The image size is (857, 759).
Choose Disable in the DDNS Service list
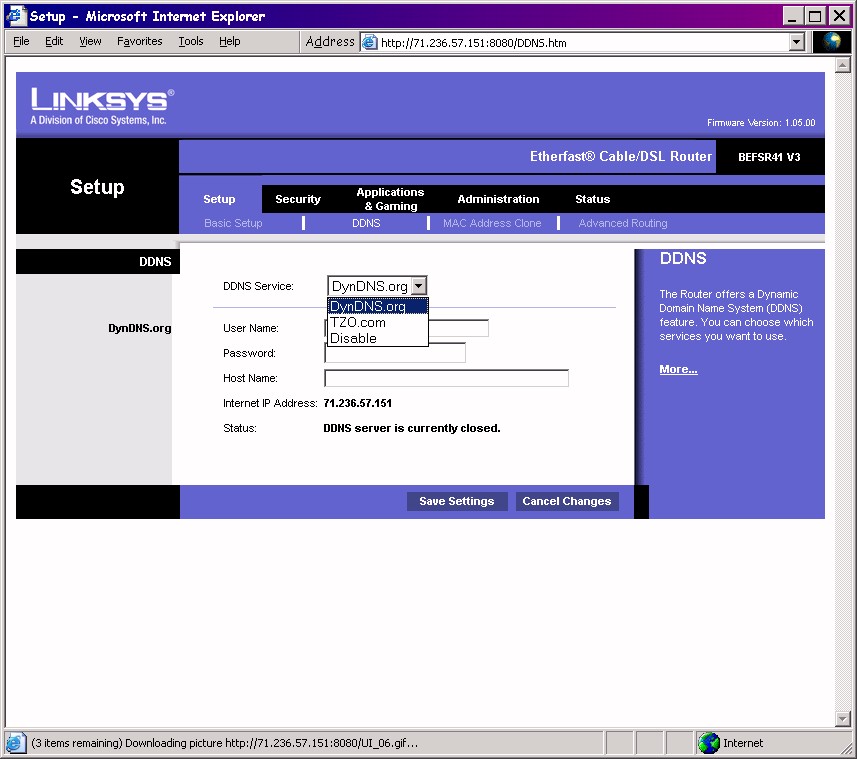pyautogui.click(x=353, y=338)
